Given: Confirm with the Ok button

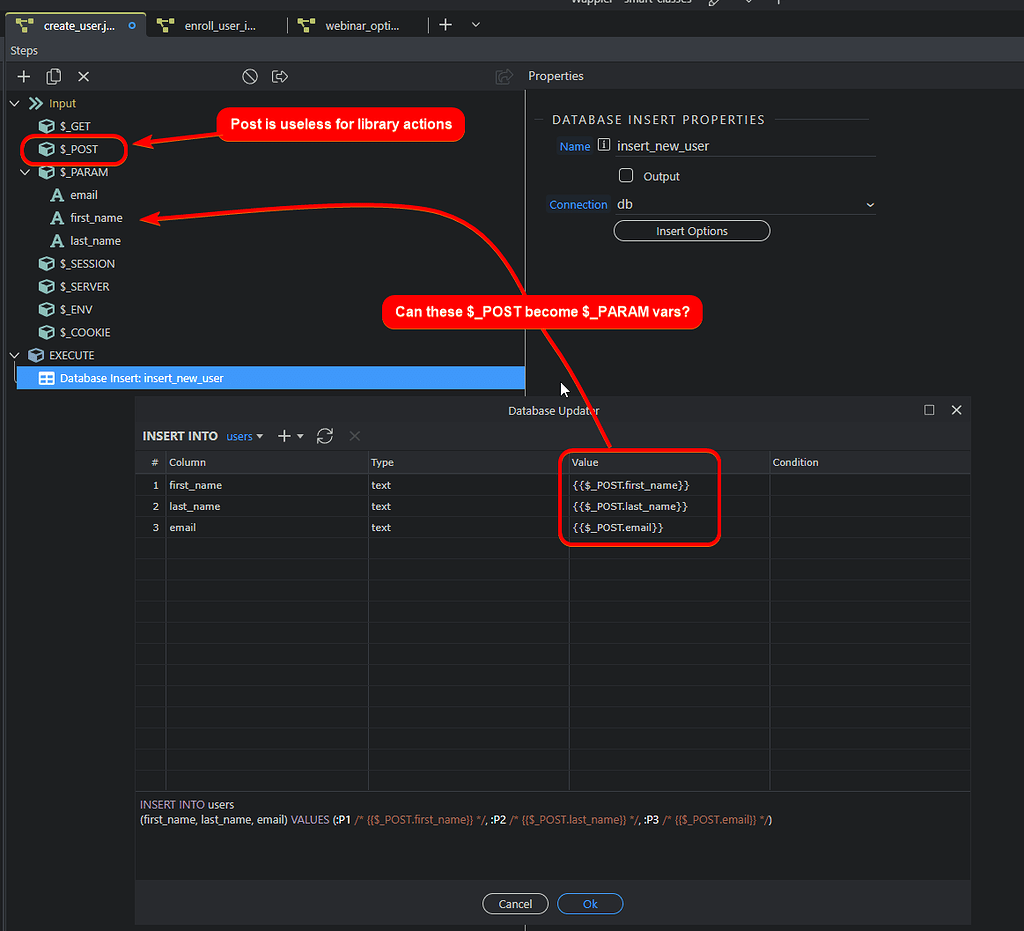Looking at the screenshot, I should (590, 903).
